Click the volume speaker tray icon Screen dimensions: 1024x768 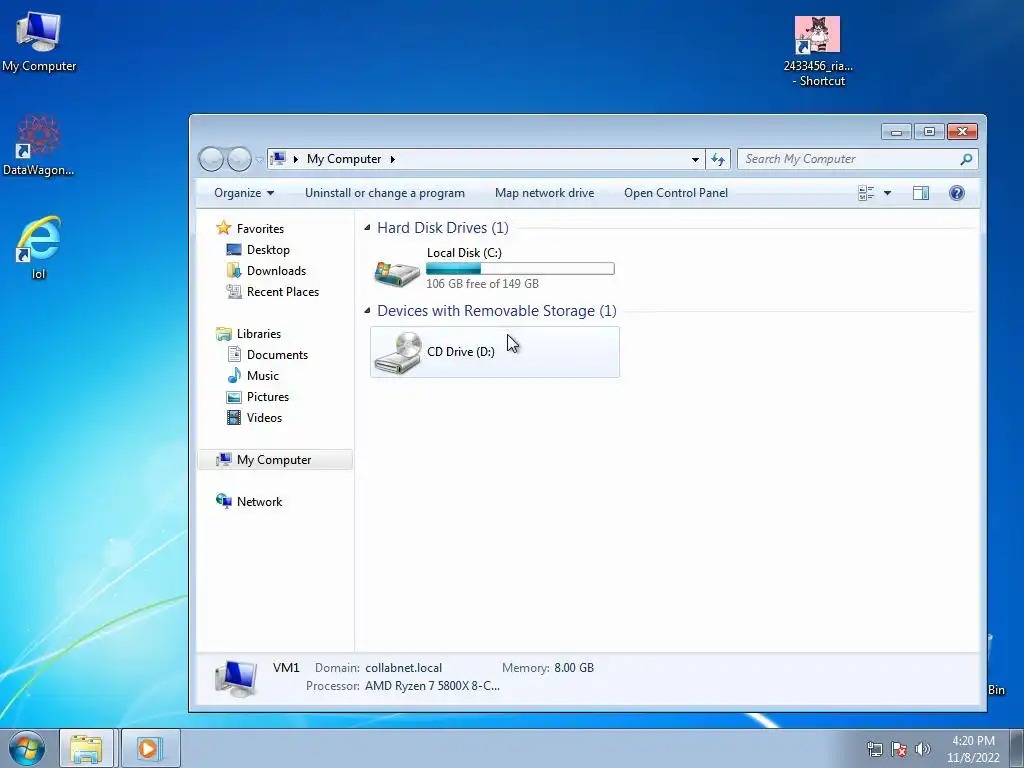tap(922, 749)
